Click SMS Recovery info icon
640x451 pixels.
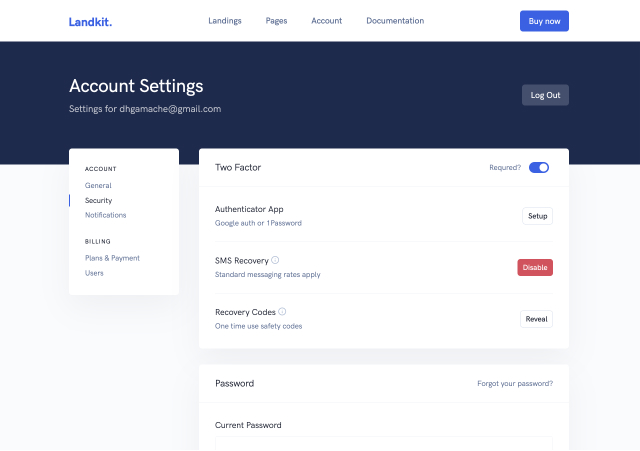pyautogui.click(x=275, y=260)
